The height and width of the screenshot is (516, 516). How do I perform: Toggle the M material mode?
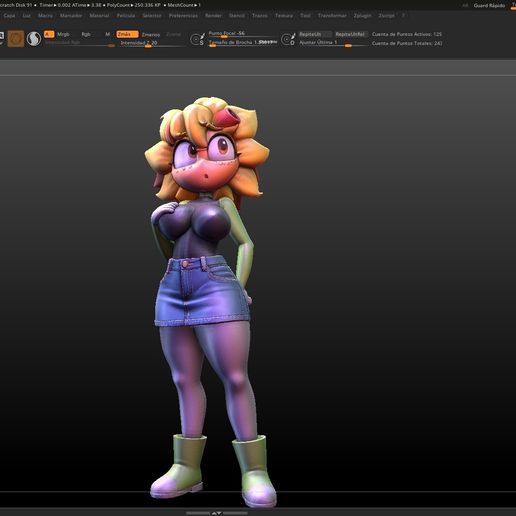click(x=107, y=34)
